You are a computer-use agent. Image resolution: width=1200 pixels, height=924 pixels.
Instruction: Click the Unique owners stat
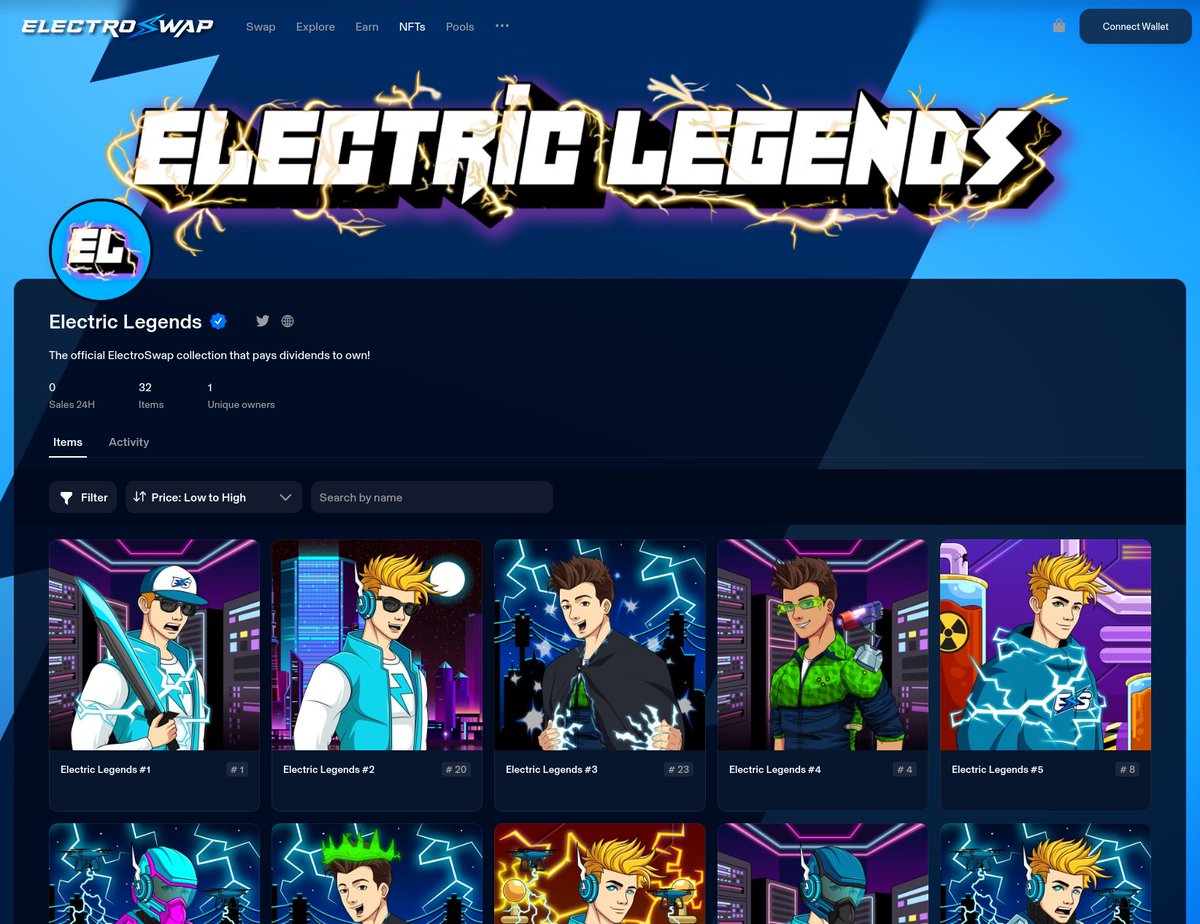(x=241, y=396)
